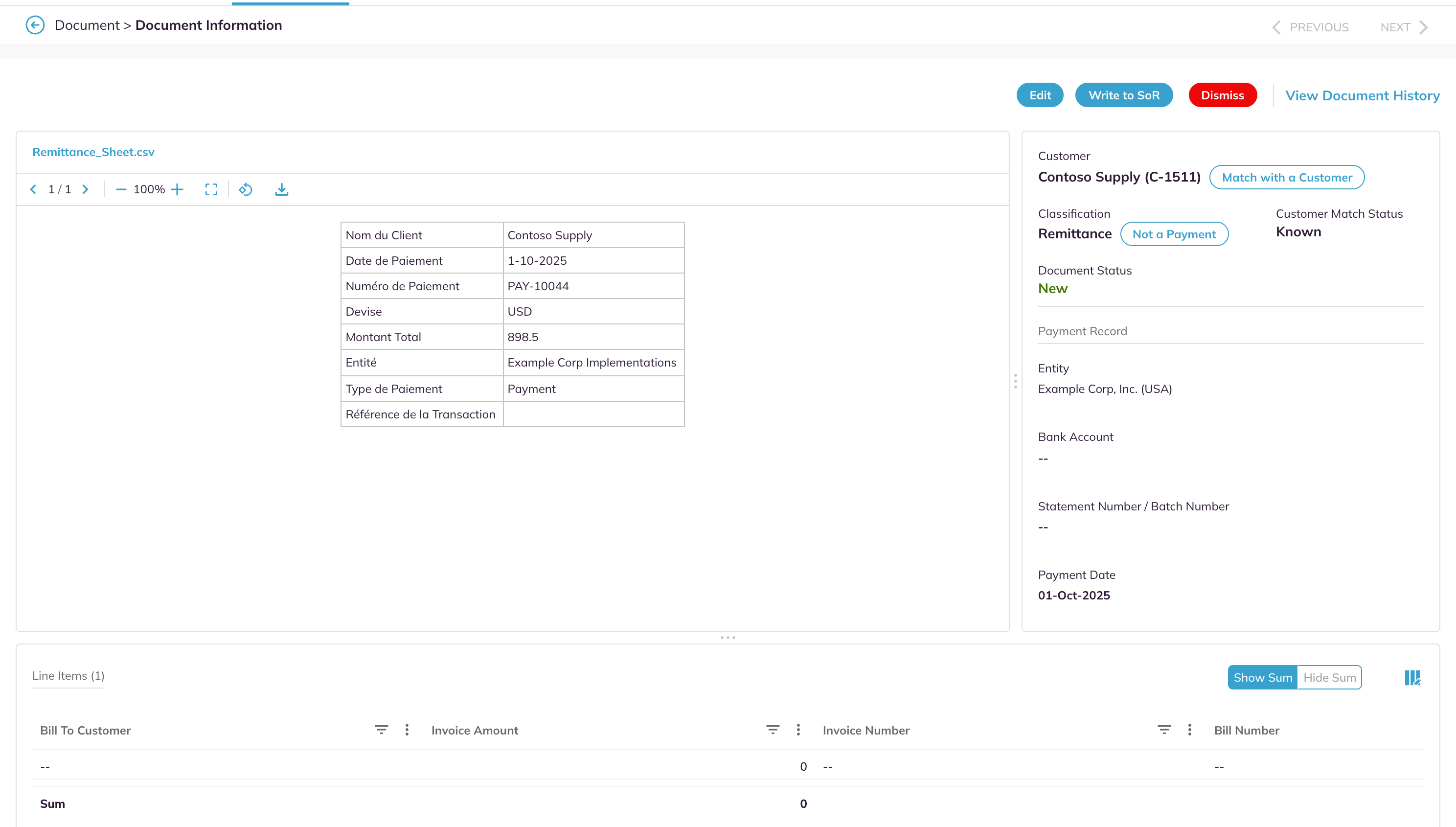Zoom out the document with minus icon
This screenshot has height=827, width=1456.
coord(120,189)
